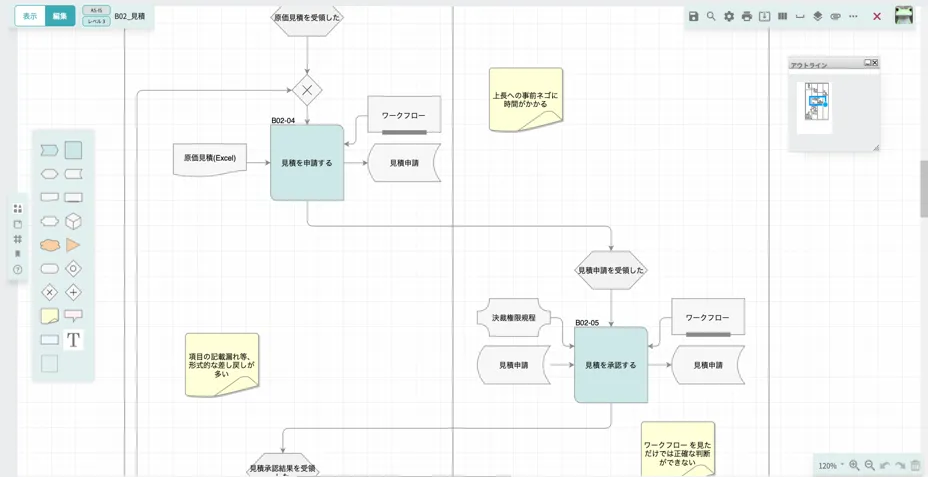The width and height of the screenshot is (928, 477).
Task: Print the diagram using printer icon
Action: (747, 17)
